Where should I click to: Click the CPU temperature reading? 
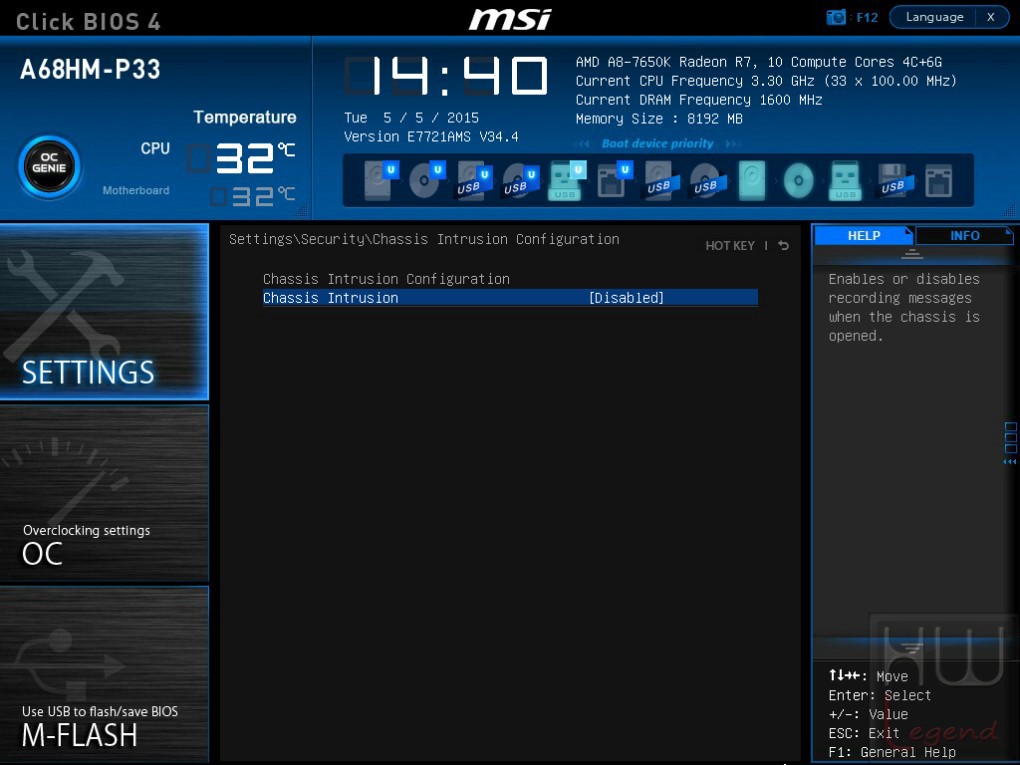242,158
